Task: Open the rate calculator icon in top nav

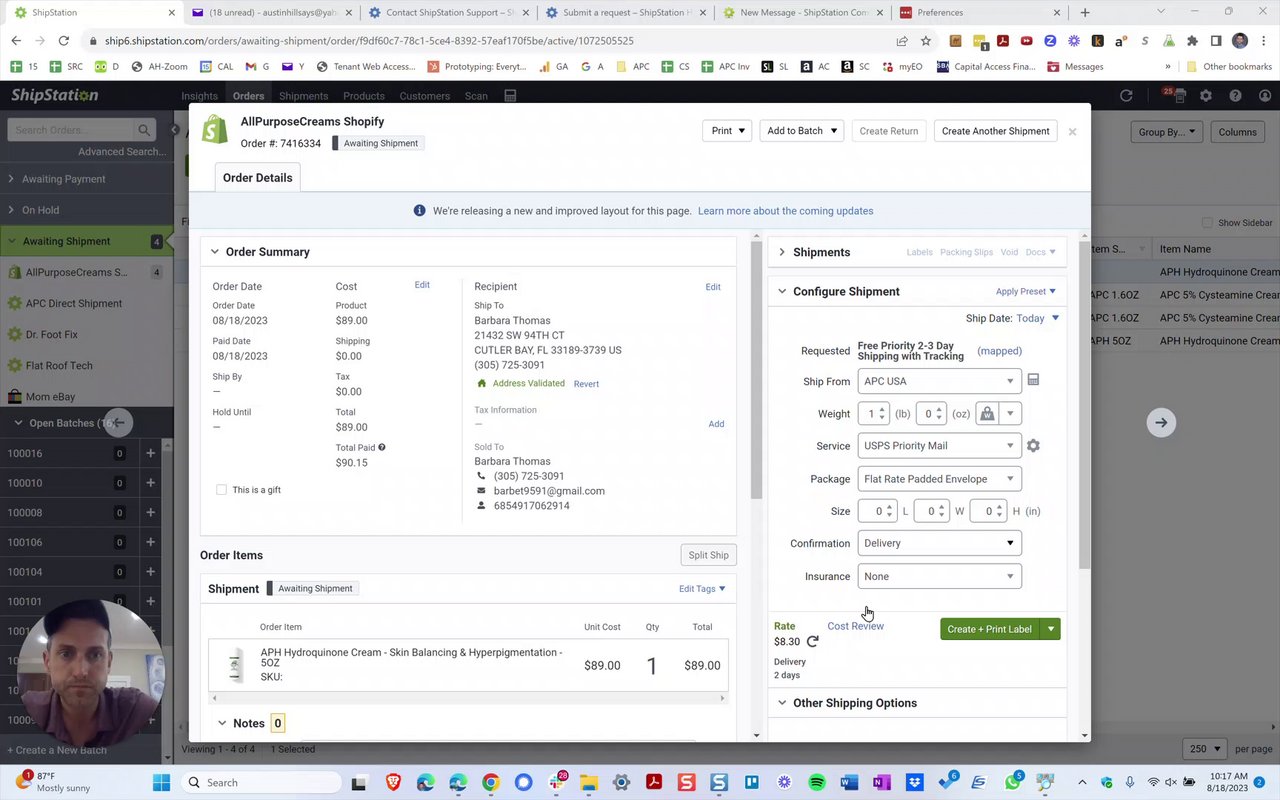Action: [510, 96]
